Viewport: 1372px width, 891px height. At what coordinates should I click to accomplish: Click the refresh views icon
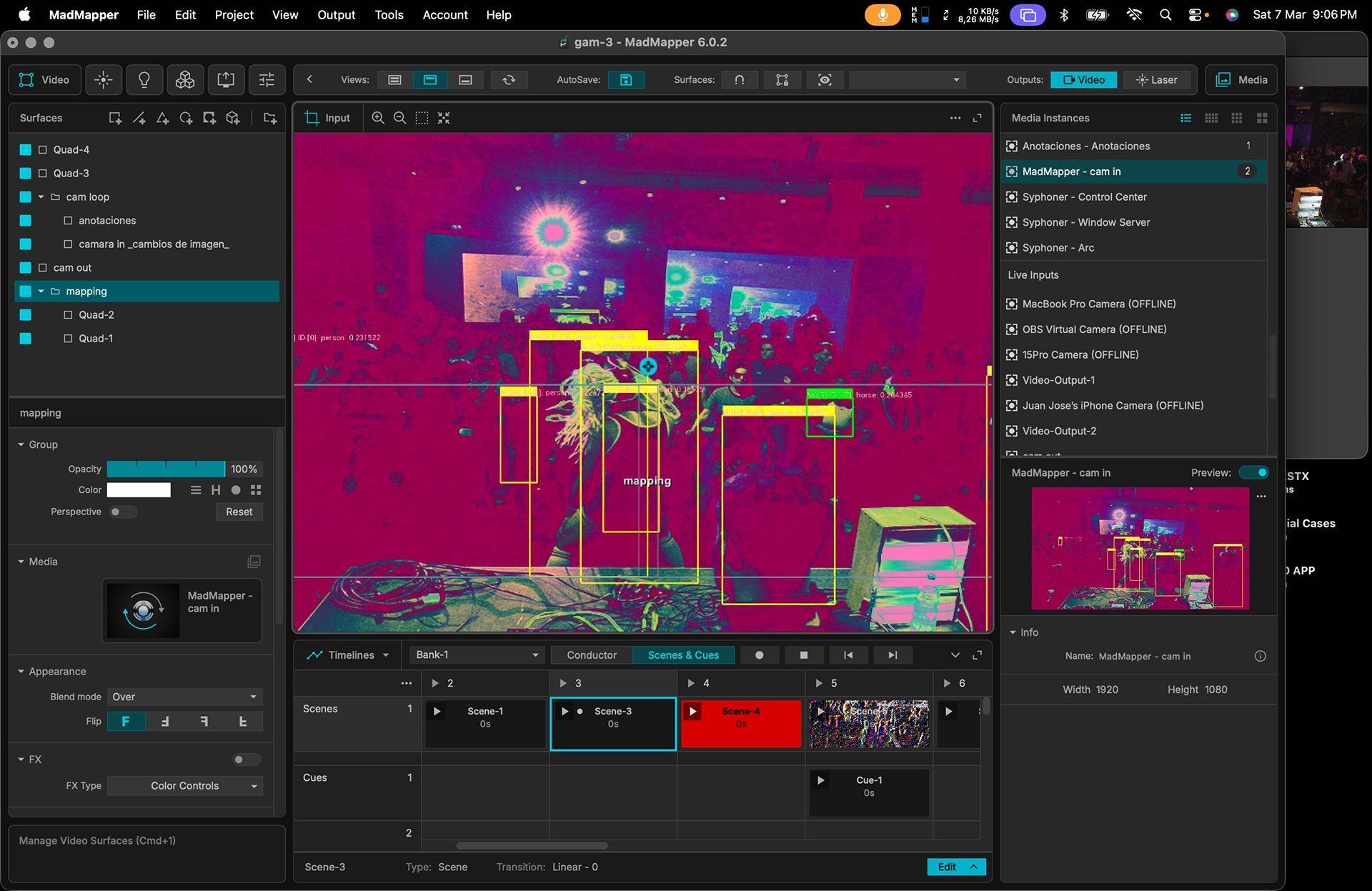click(509, 80)
